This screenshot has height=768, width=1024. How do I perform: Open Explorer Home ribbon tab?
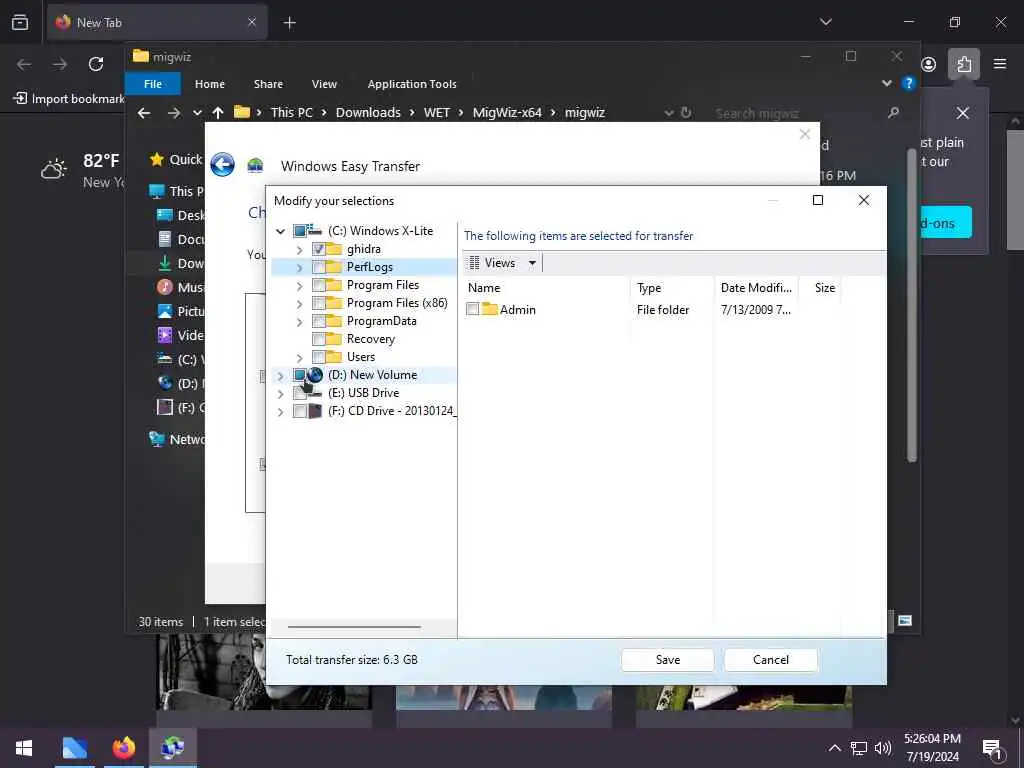[210, 84]
